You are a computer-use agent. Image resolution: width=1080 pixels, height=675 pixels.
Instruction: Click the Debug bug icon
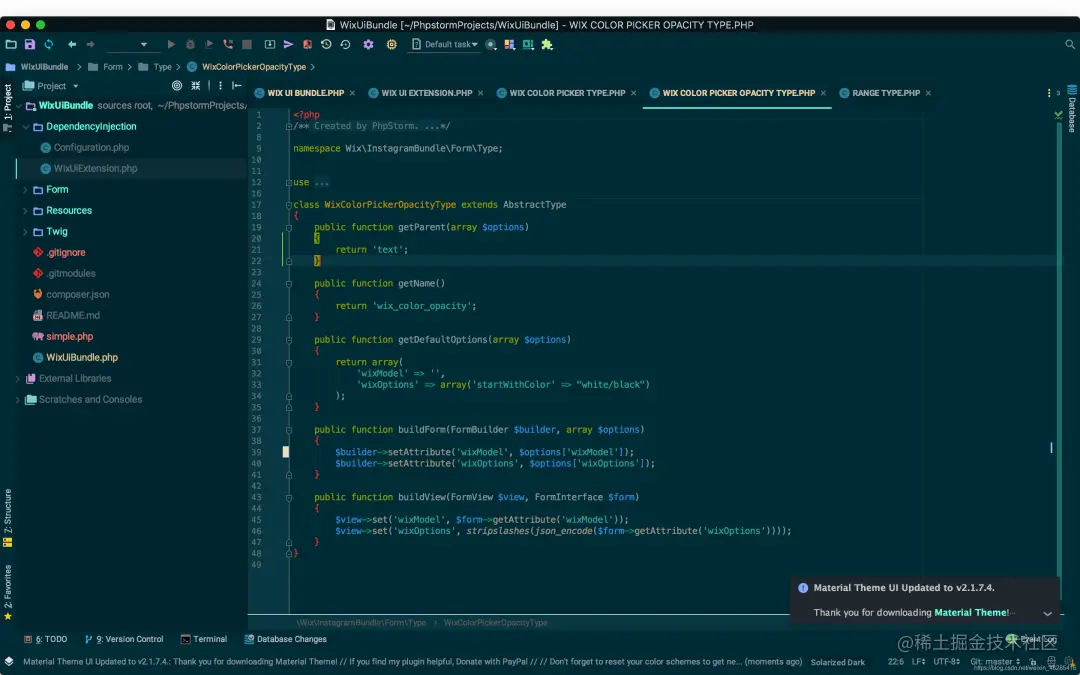point(191,44)
